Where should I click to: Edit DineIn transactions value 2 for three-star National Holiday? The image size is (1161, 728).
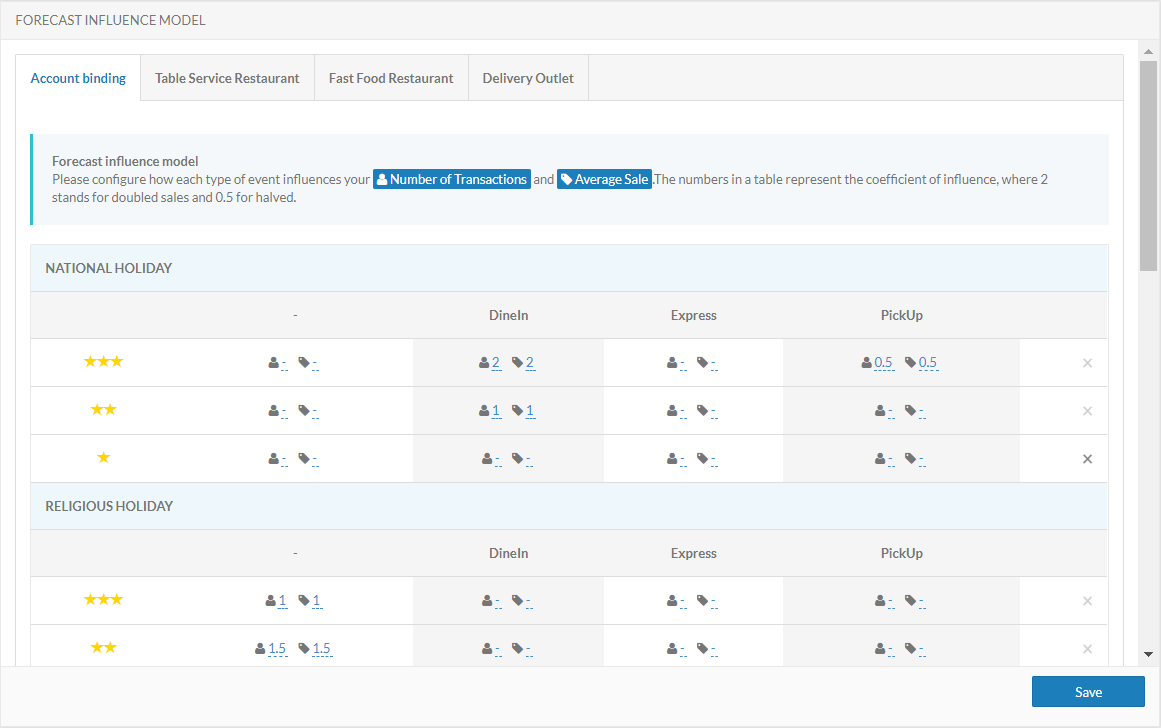496,363
